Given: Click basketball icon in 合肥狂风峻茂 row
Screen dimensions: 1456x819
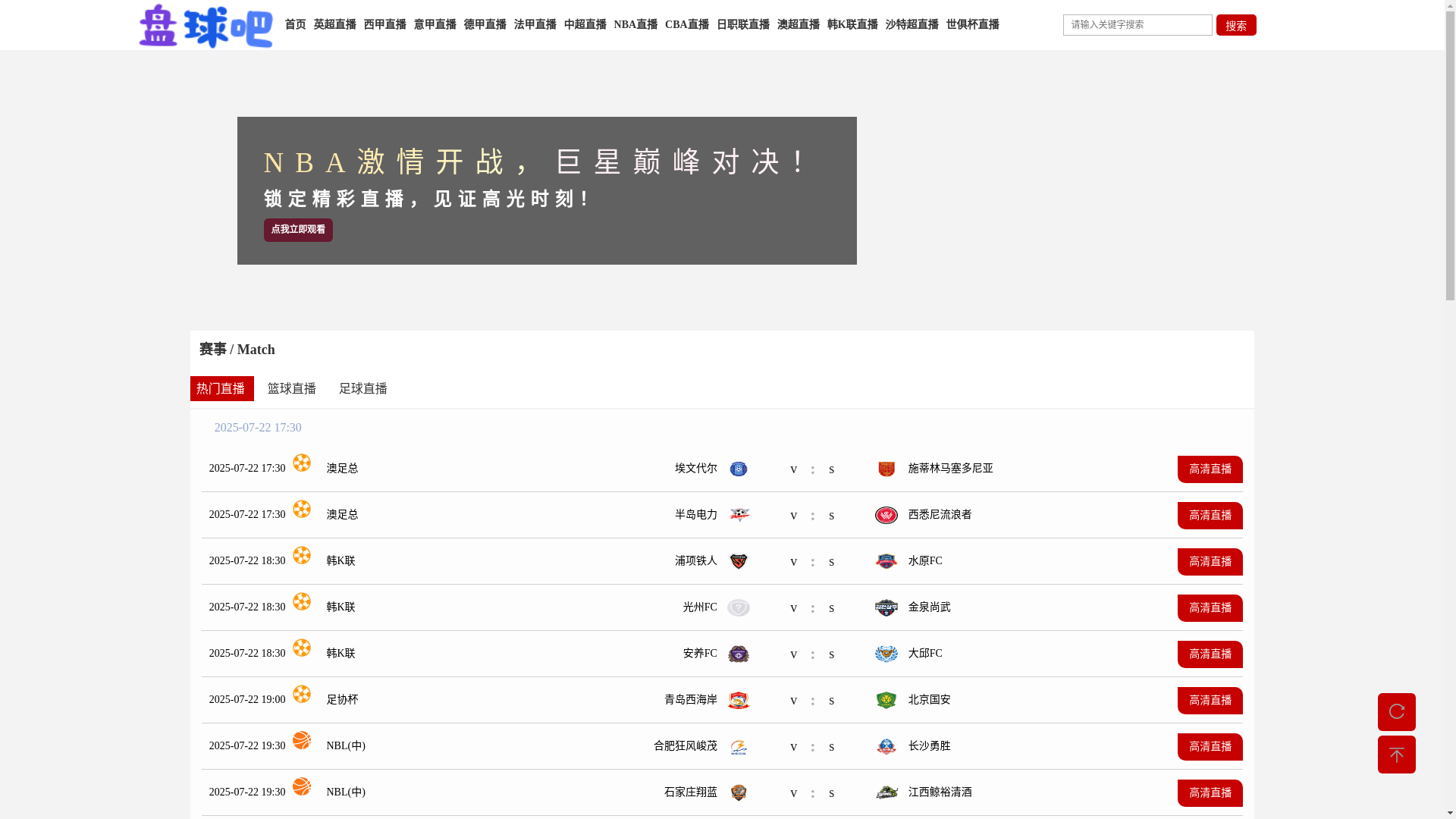Looking at the screenshot, I should coord(302,740).
